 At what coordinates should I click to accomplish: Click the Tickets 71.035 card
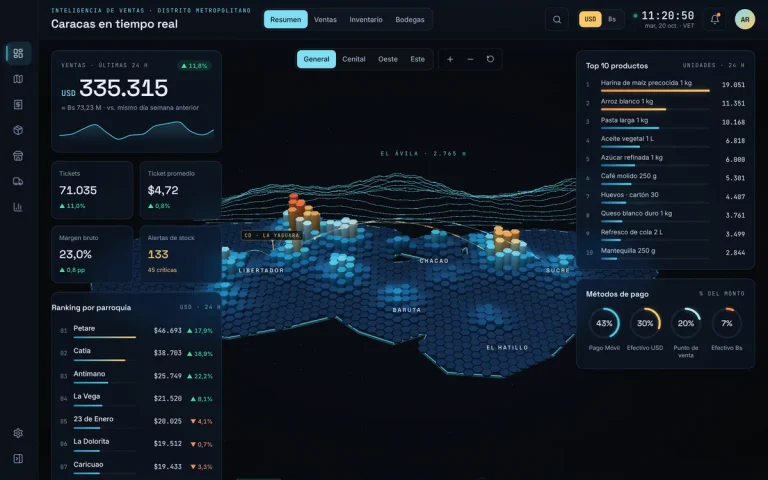coord(92,190)
